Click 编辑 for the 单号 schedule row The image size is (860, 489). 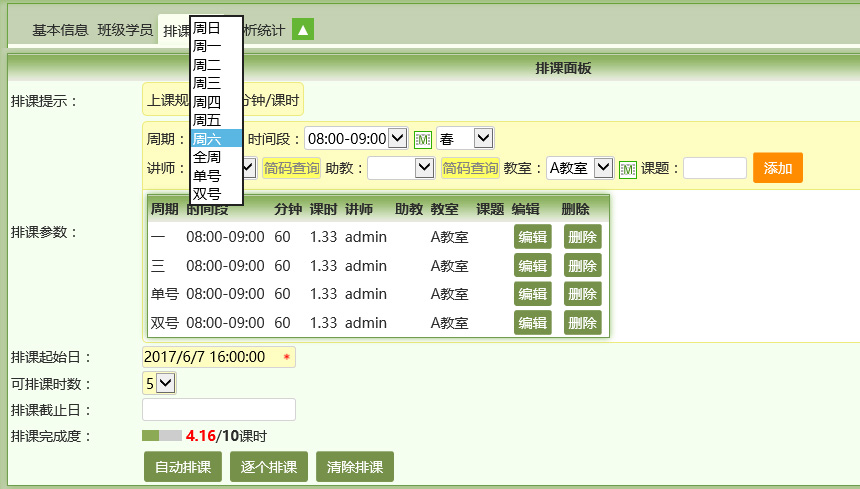[x=531, y=294]
